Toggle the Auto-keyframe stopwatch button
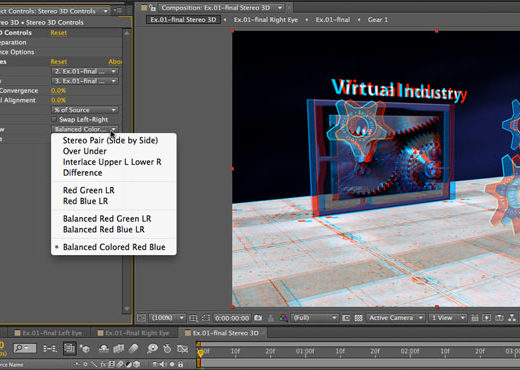The width and height of the screenshot is (520, 370). (x=167, y=349)
